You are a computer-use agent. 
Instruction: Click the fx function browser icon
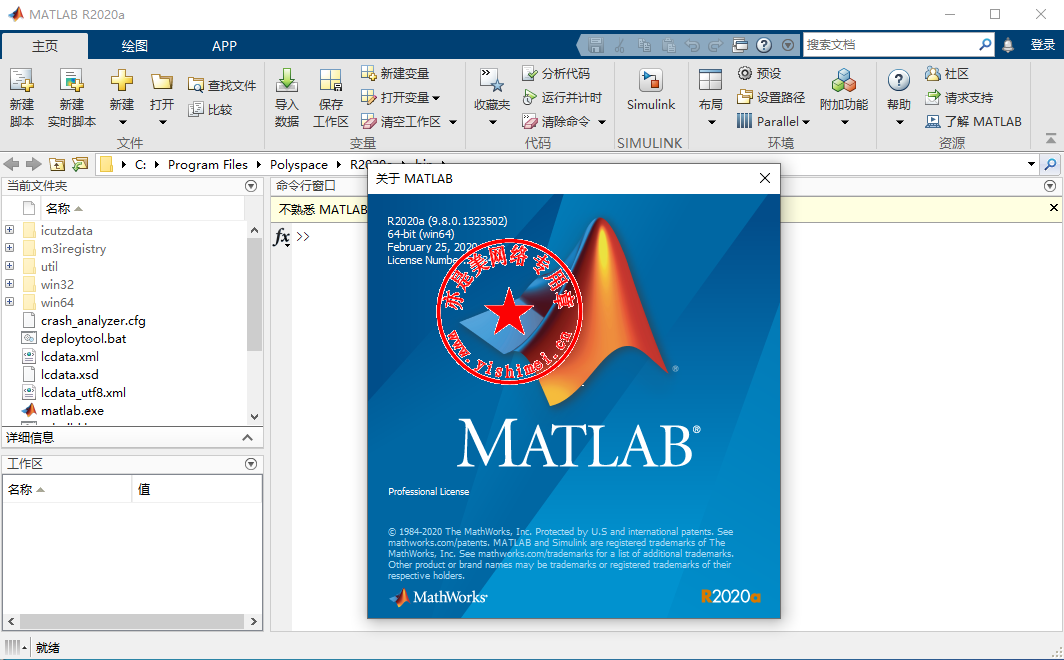tap(281, 237)
